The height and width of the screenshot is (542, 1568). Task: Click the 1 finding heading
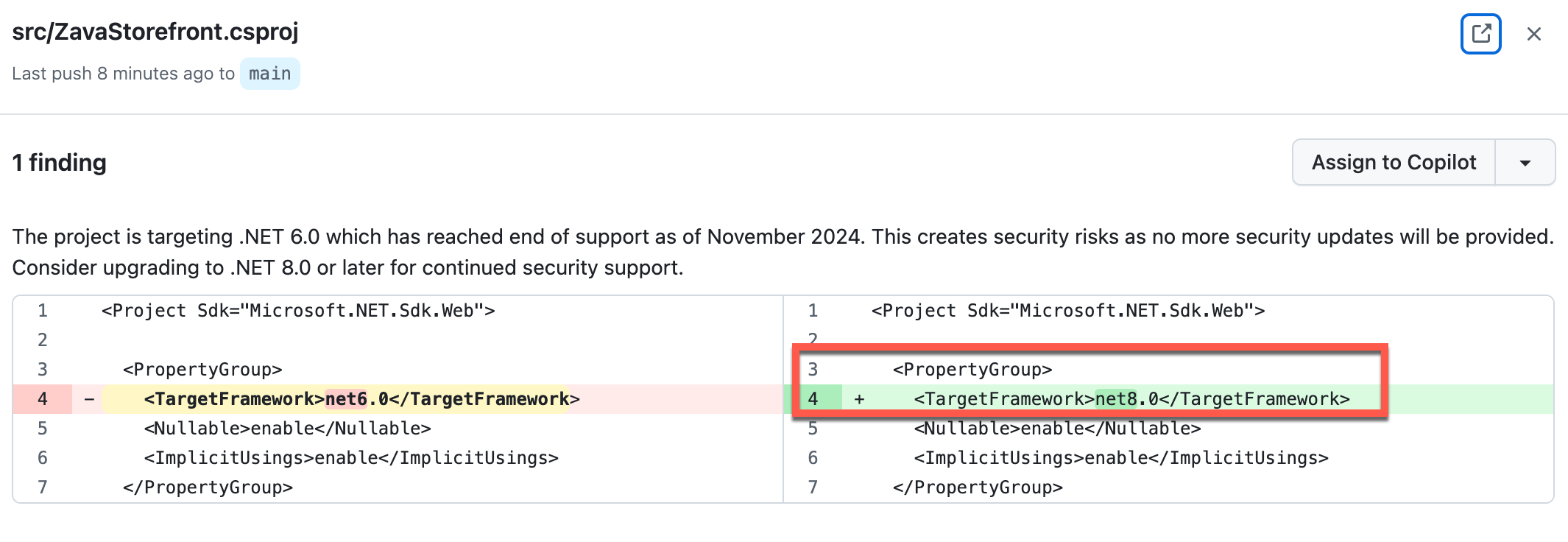[x=59, y=162]
